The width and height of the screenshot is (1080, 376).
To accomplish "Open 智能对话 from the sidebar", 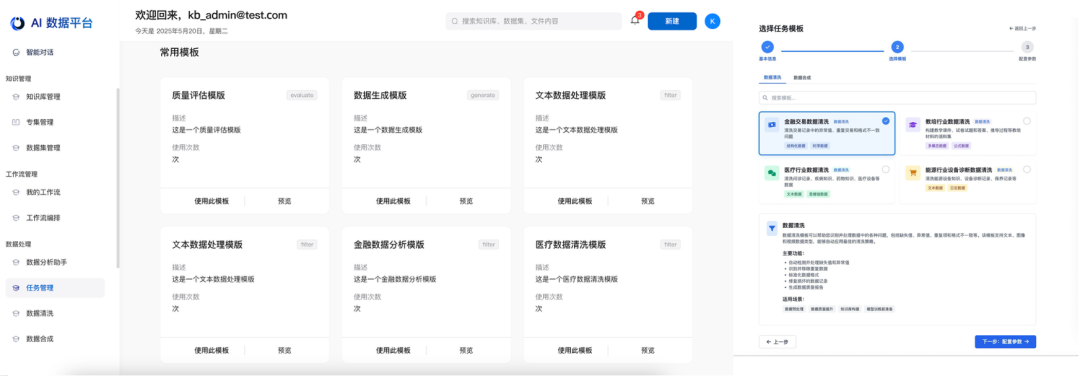I will (x=40, y=52).
